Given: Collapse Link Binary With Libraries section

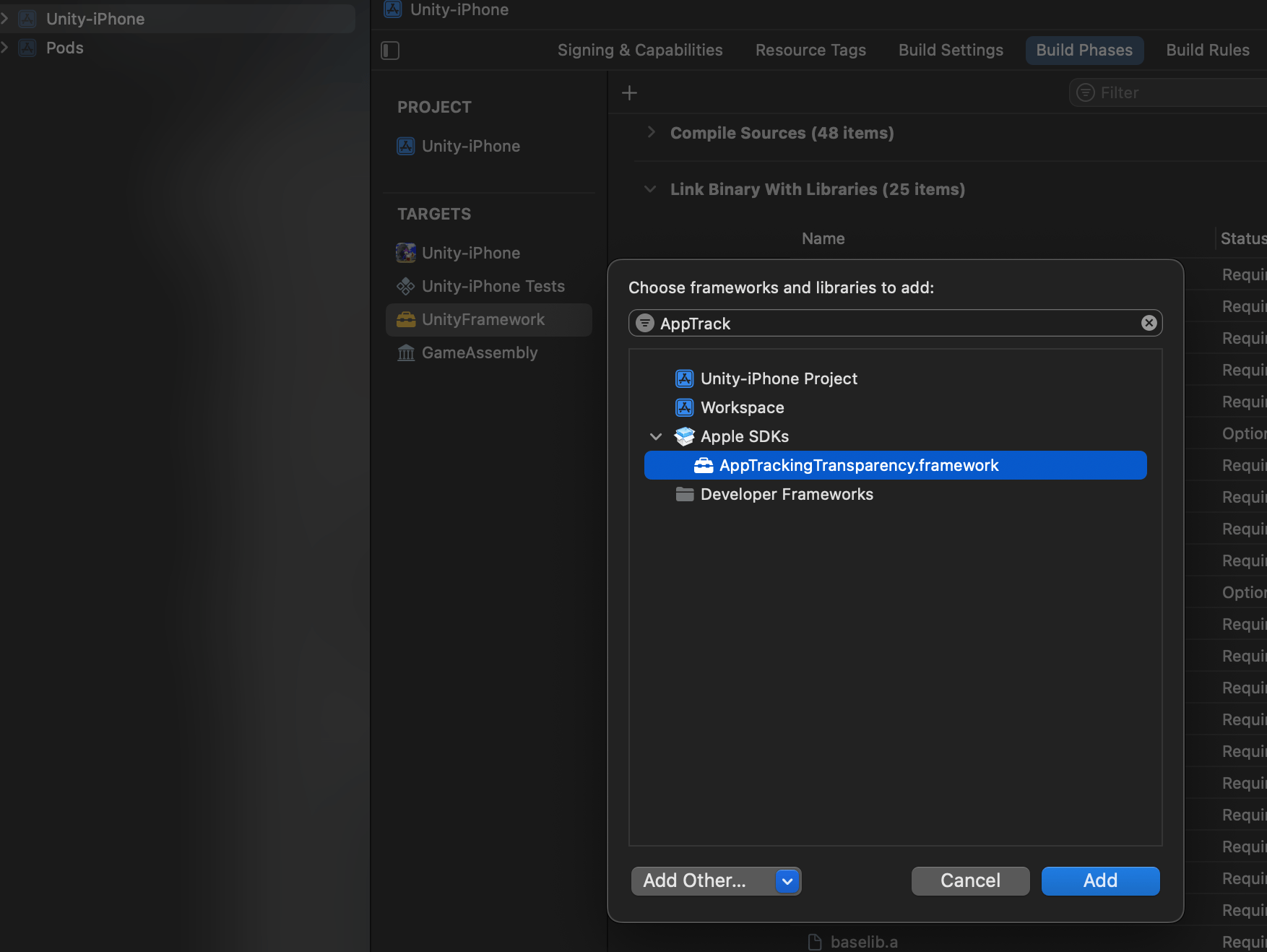Looking at the screenshot, I should click(x=650, y=189).
